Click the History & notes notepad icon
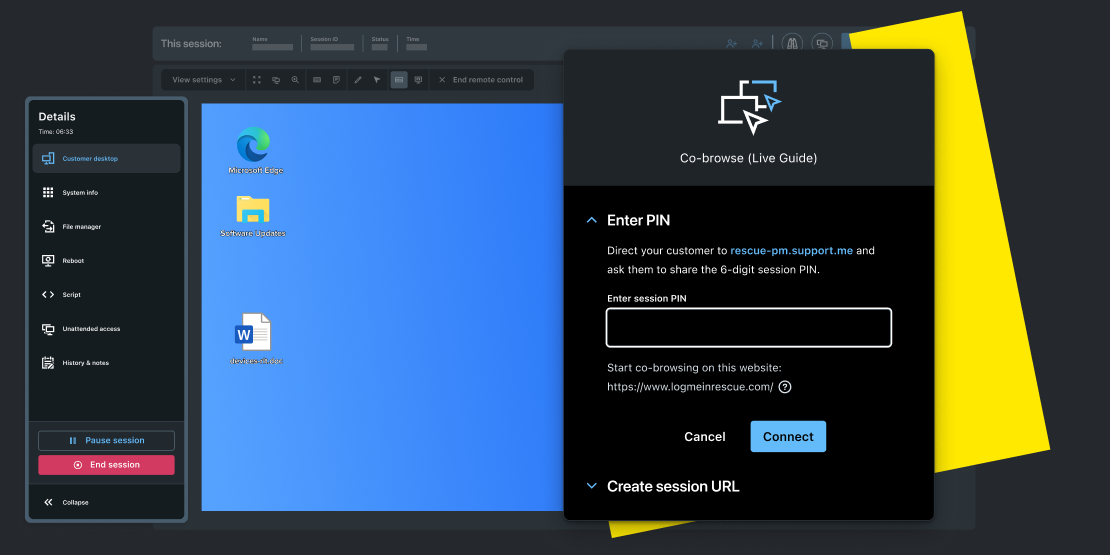 pos(48,362)
